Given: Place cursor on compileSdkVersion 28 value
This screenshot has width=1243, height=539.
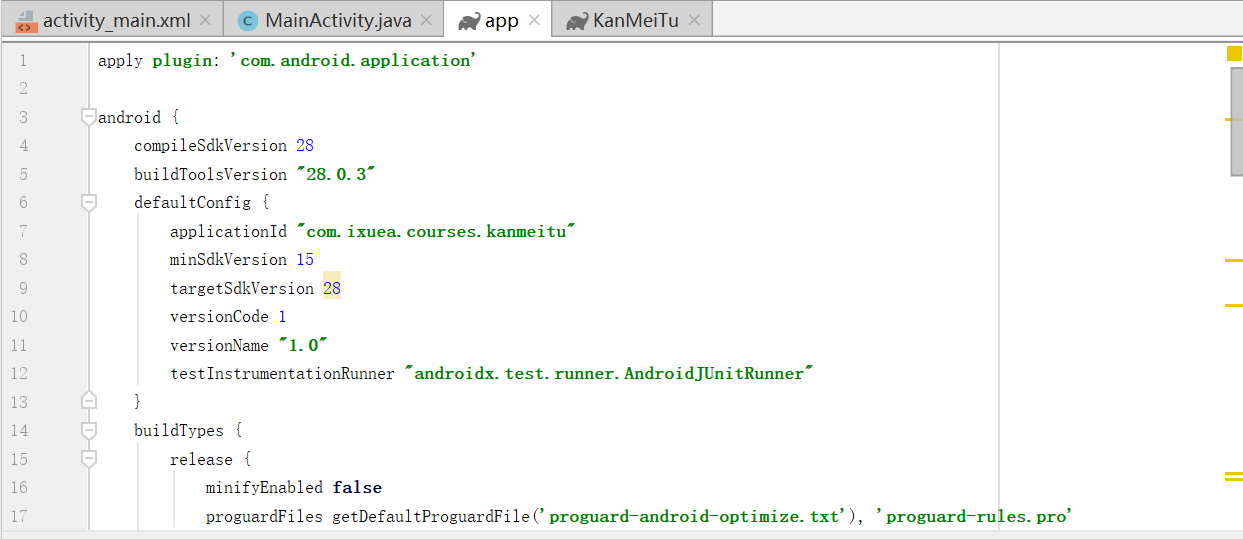Looking at the screenshot, I should (305, 145).
